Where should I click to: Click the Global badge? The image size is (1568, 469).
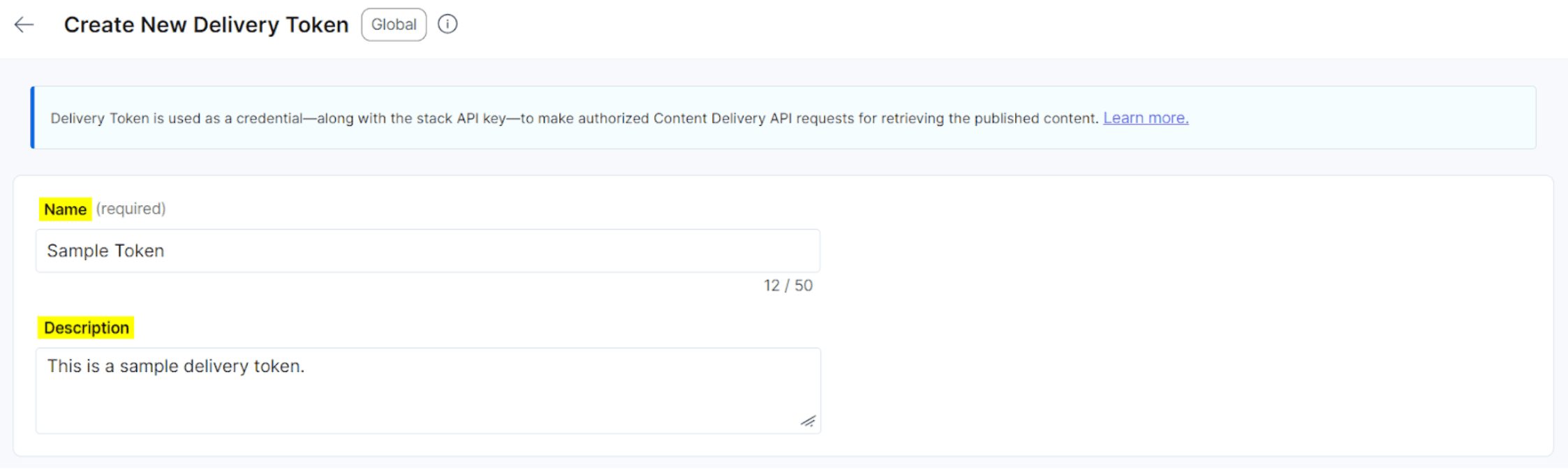[394, 25]
